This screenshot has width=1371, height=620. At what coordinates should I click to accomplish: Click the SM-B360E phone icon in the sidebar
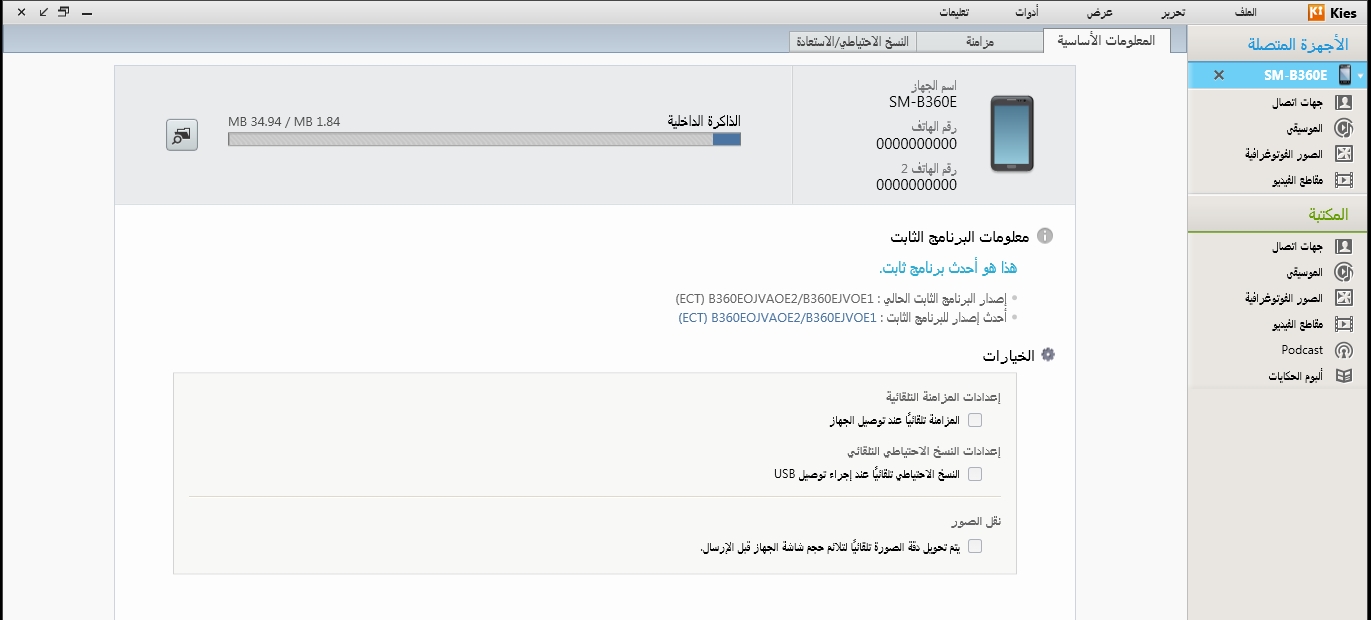tap(1345, 75)
